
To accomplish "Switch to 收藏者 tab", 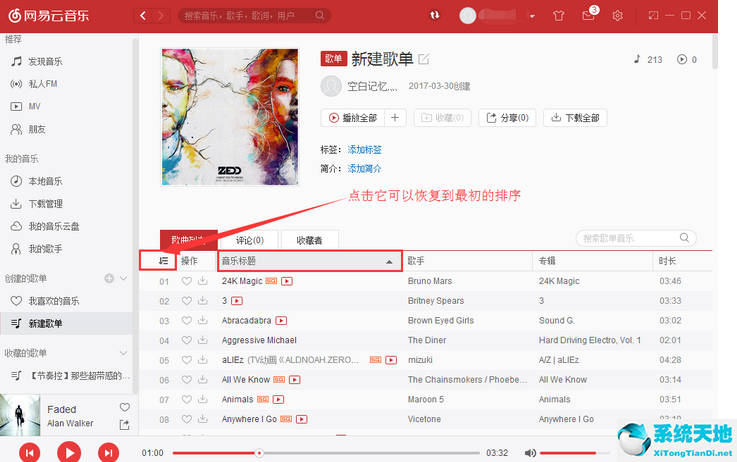I will 309,240.
